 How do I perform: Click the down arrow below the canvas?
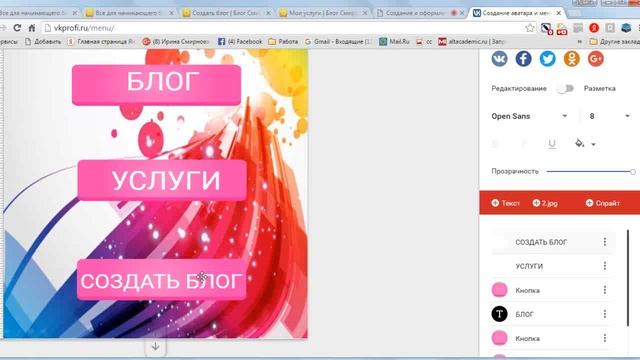155,347
